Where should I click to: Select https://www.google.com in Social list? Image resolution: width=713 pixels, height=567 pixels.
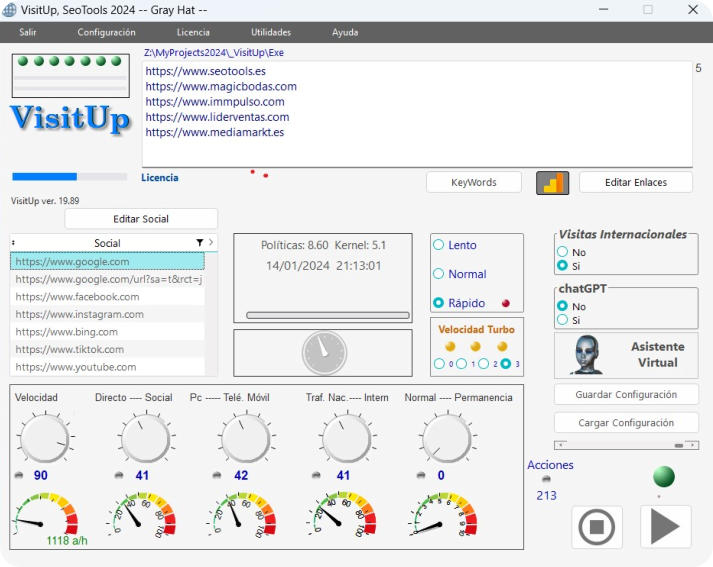(x=107, y=261)
